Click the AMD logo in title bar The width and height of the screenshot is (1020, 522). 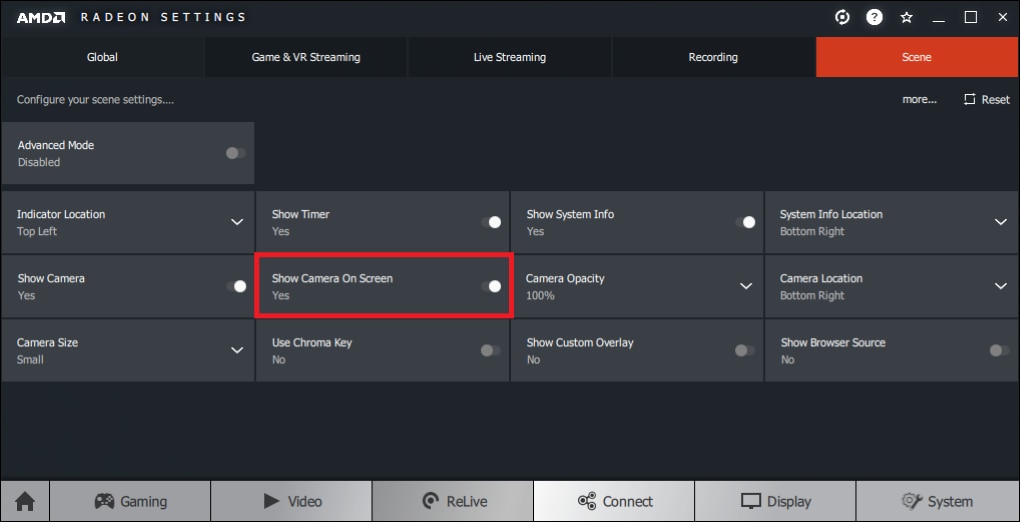coord(40,18)
